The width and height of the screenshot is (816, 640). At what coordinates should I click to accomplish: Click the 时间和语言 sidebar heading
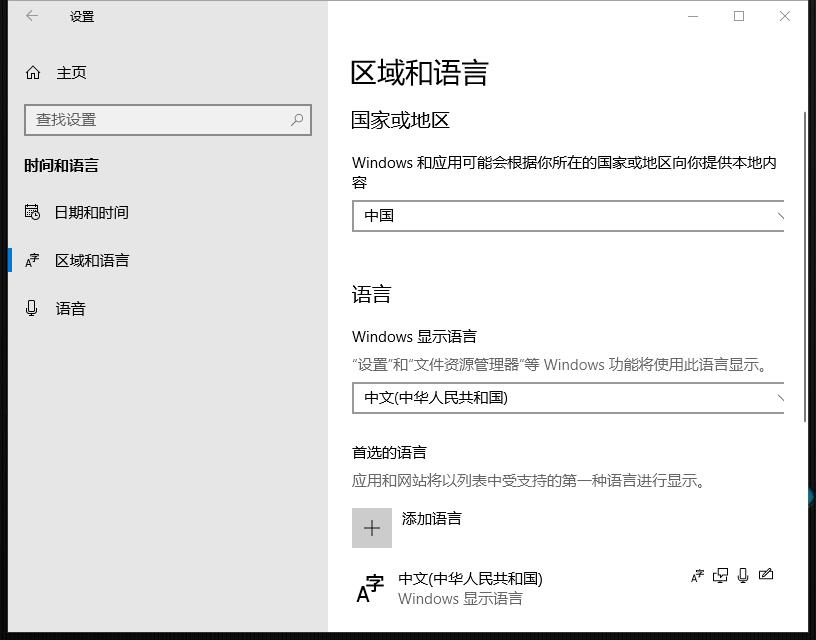(61, 165)
